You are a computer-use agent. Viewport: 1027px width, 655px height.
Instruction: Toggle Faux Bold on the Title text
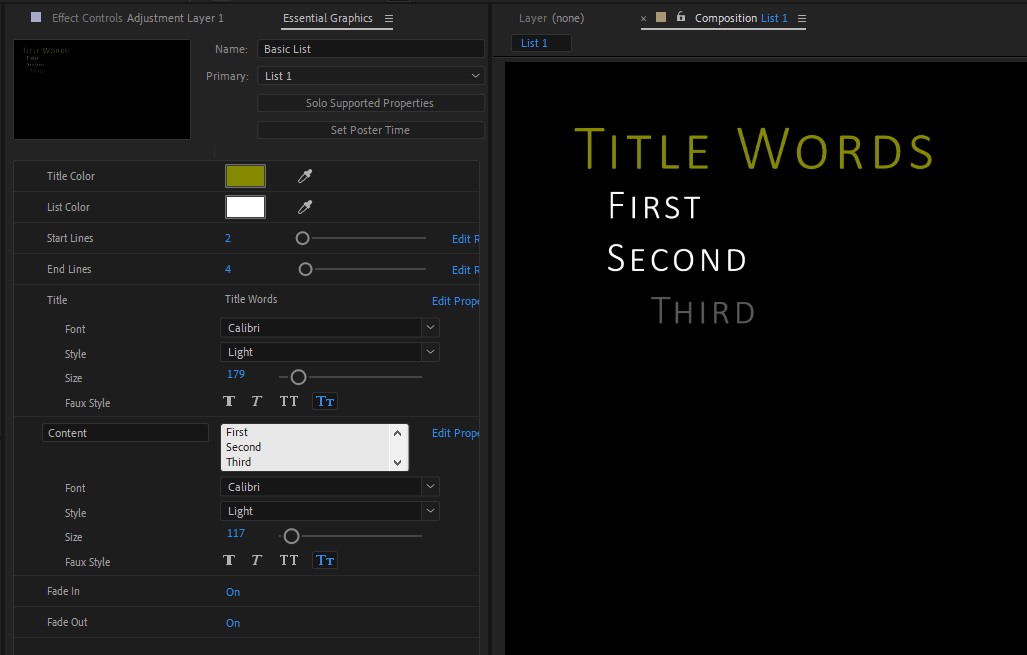pos(229,400)
